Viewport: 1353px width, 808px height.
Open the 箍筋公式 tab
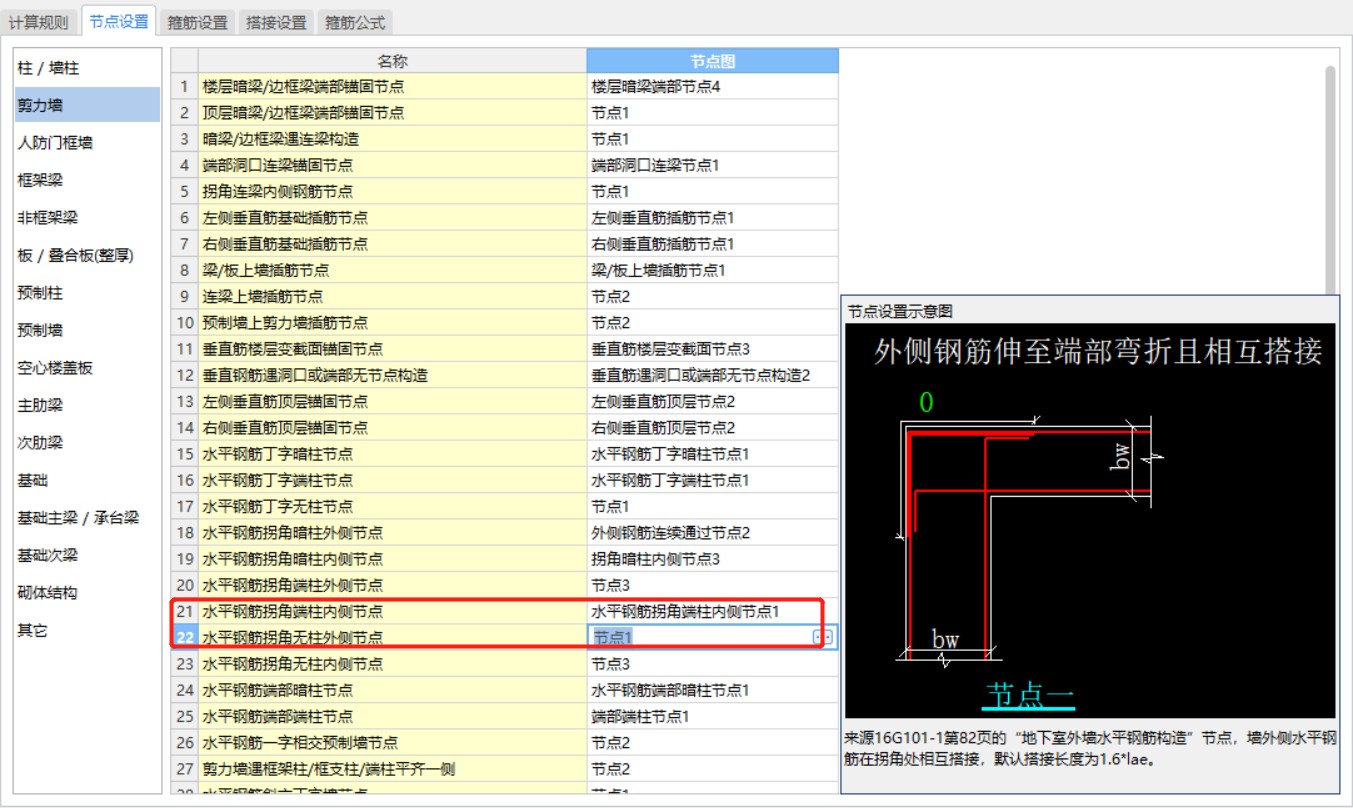coord(354,22)
